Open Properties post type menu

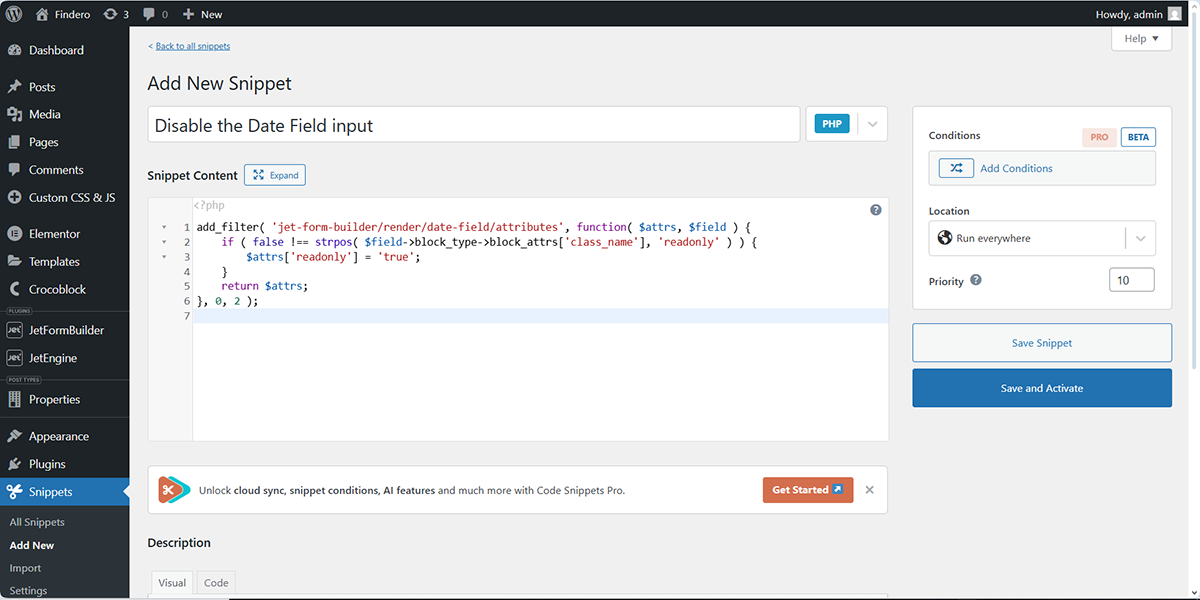tap(64, 399)
